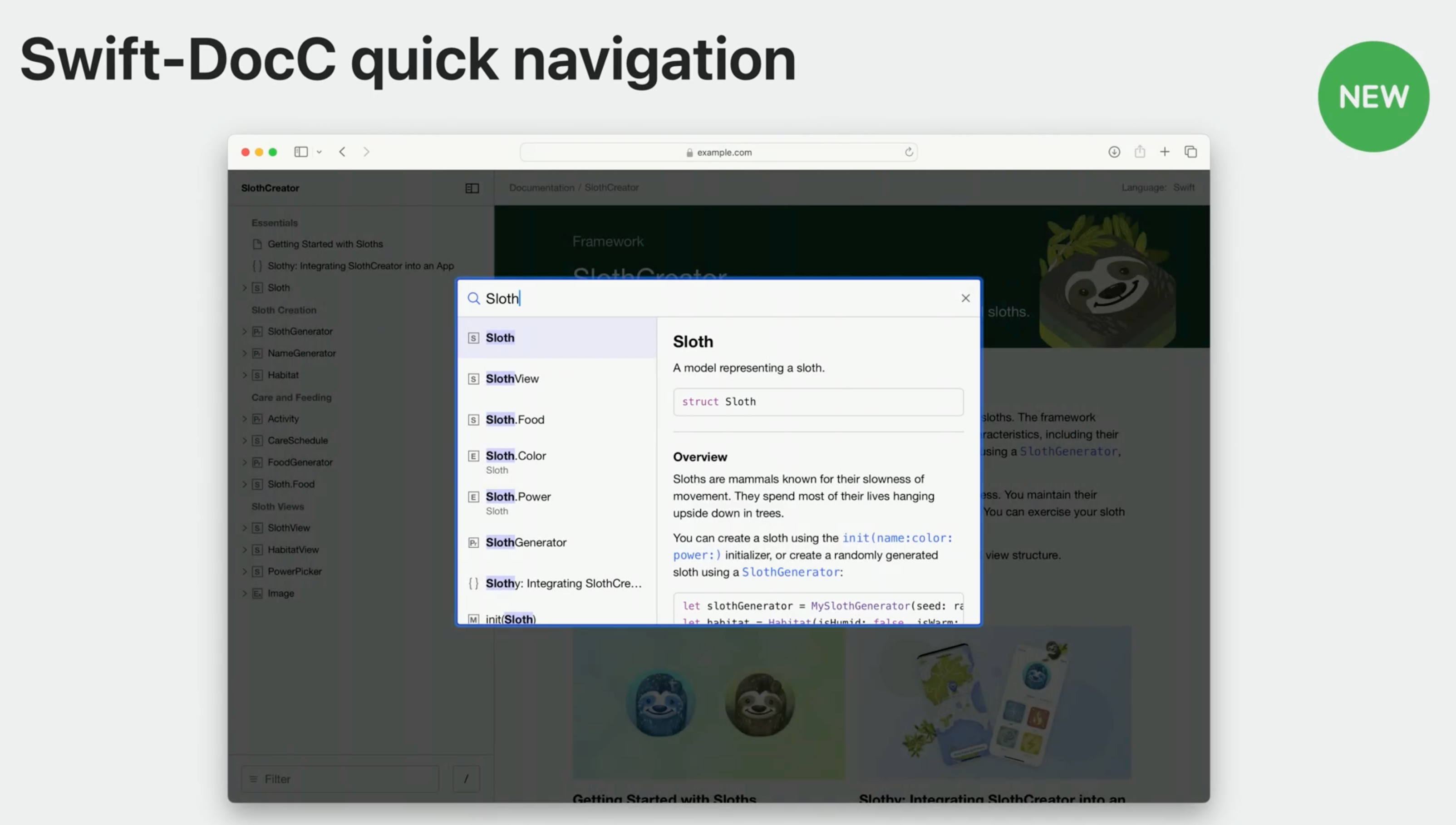Image resolution: width=1456 pixels, height=825 pixels.
Task: Expand the Habitat item in sidebar
Action: pos(245,375)
